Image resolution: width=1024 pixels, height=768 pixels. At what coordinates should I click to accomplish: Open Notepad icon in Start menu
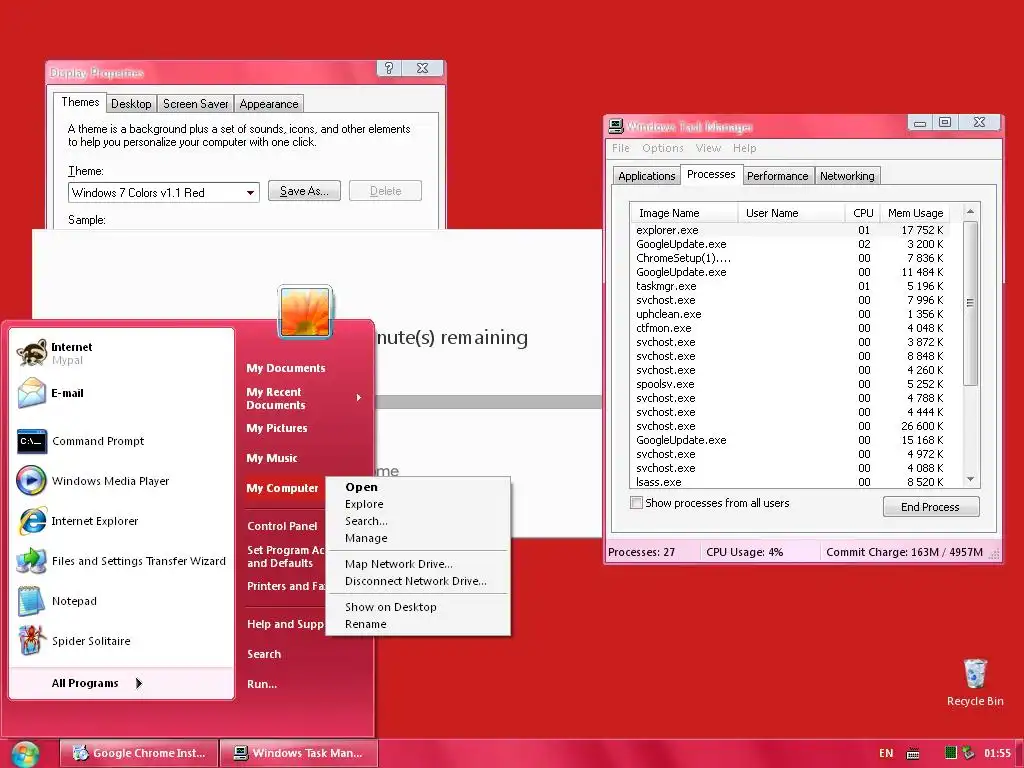pyautogui.click(x=31, y=601)
